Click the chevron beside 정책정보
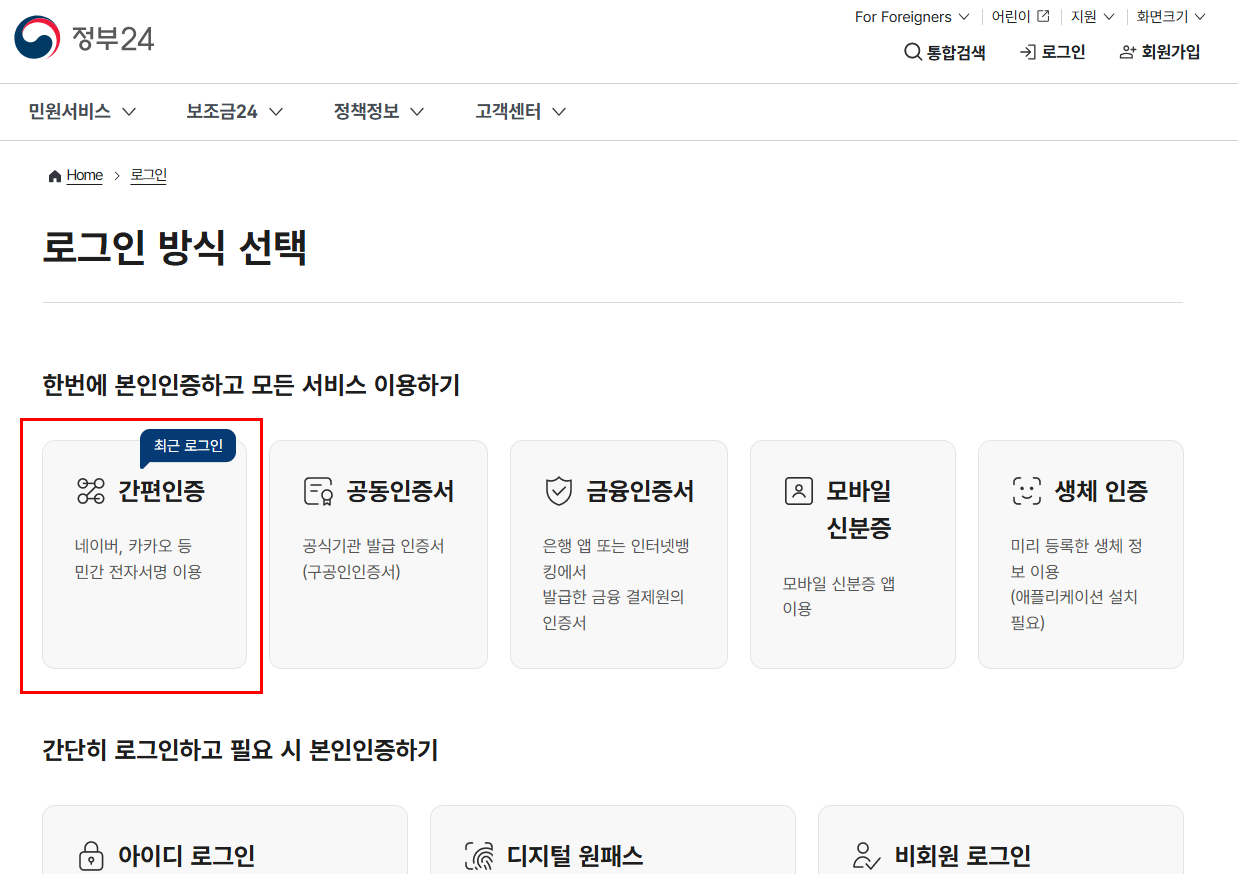 pyautogui.click(x=417, y=112)
